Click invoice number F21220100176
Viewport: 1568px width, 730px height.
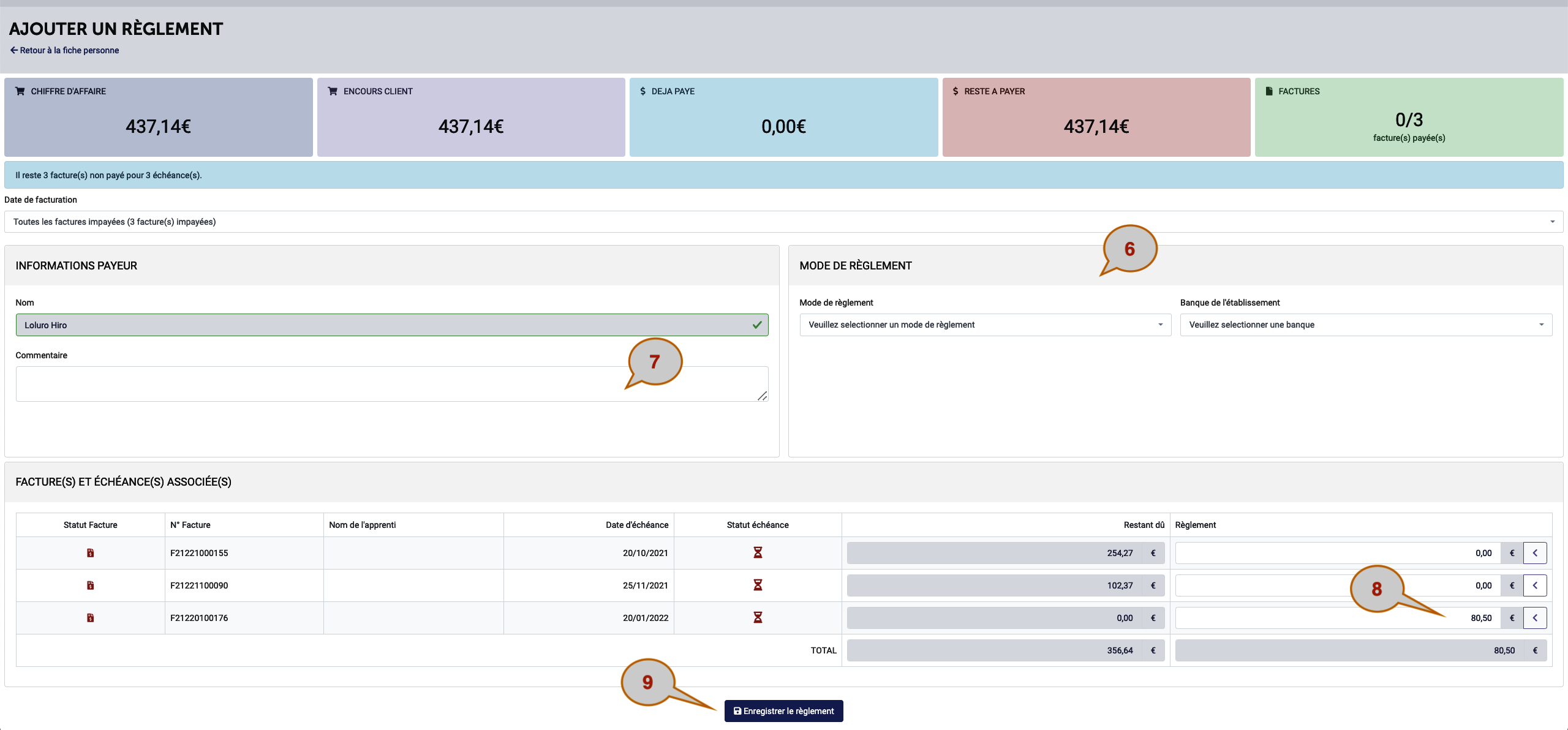click(x=199, y=618)
